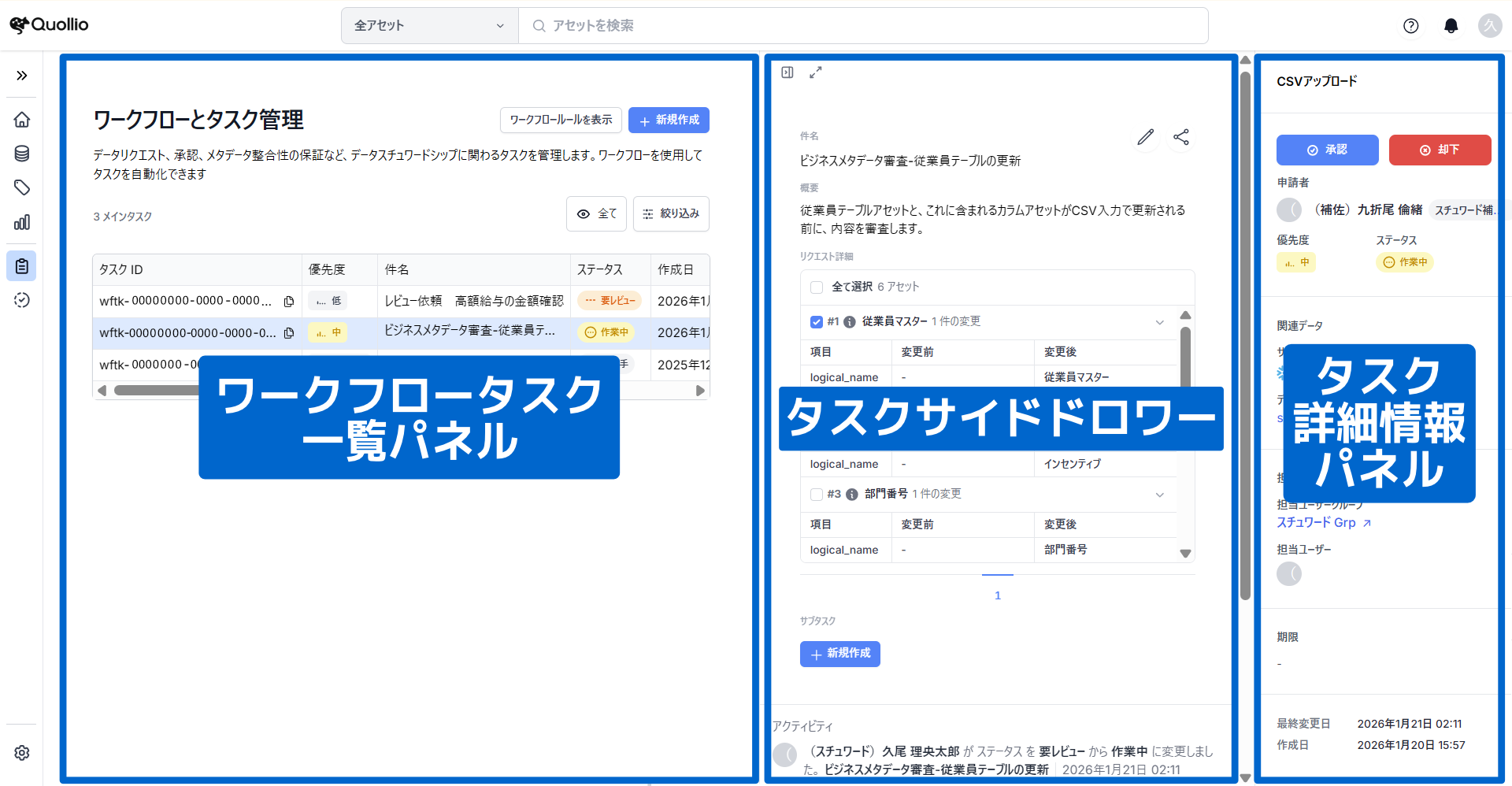
Task: Open the 絞り込み filter options
Action: 671,213
